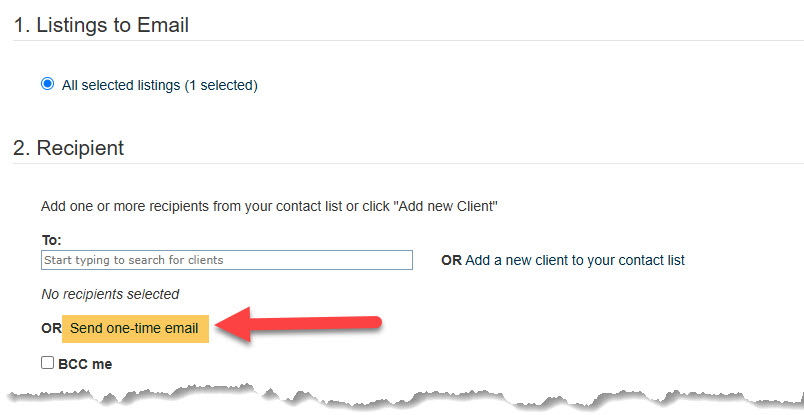
Task: Click the torn-paper edge at image bottom
Action: point(402,396)
